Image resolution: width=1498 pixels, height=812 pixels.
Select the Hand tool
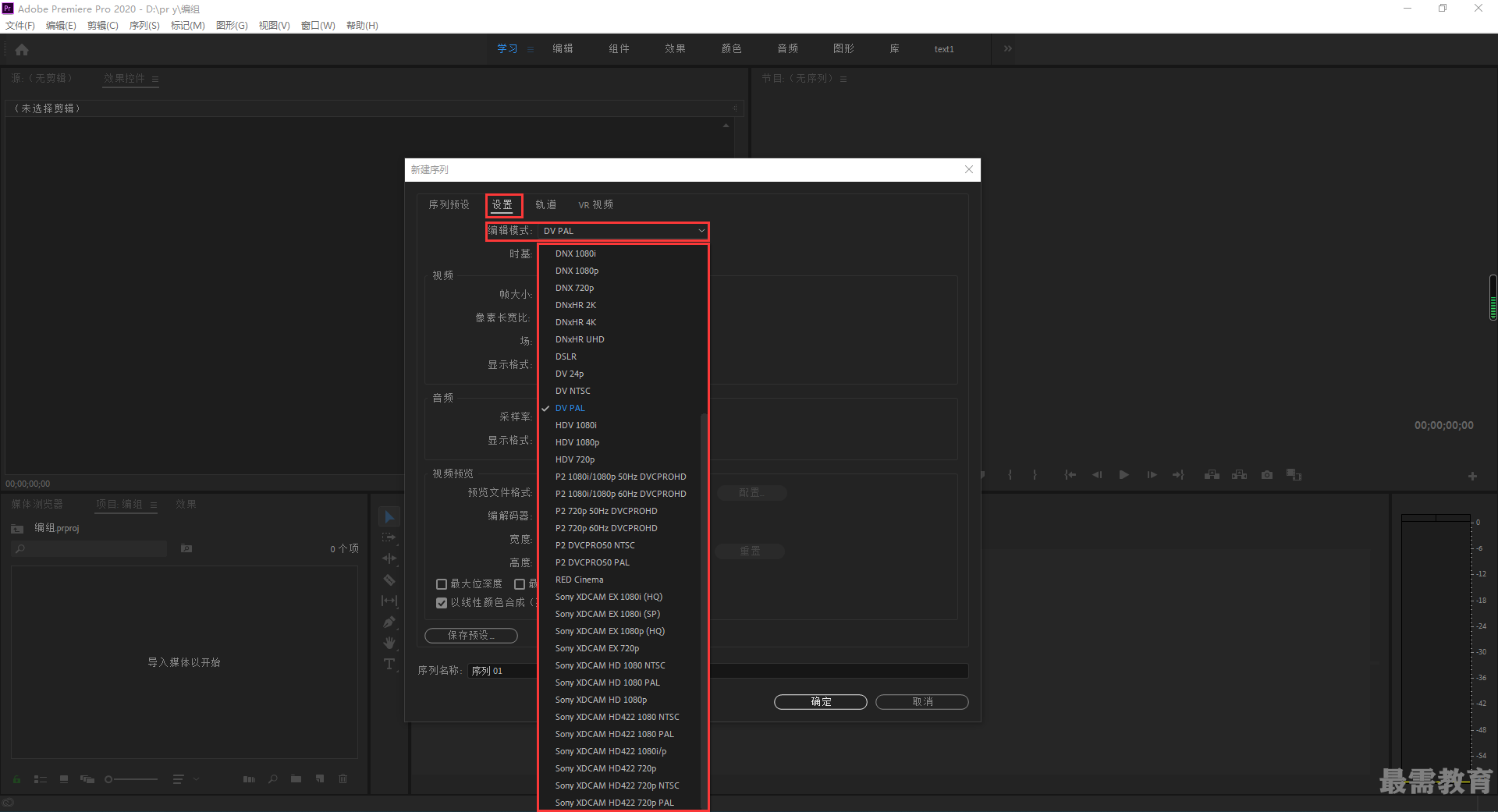coord(389,643)
